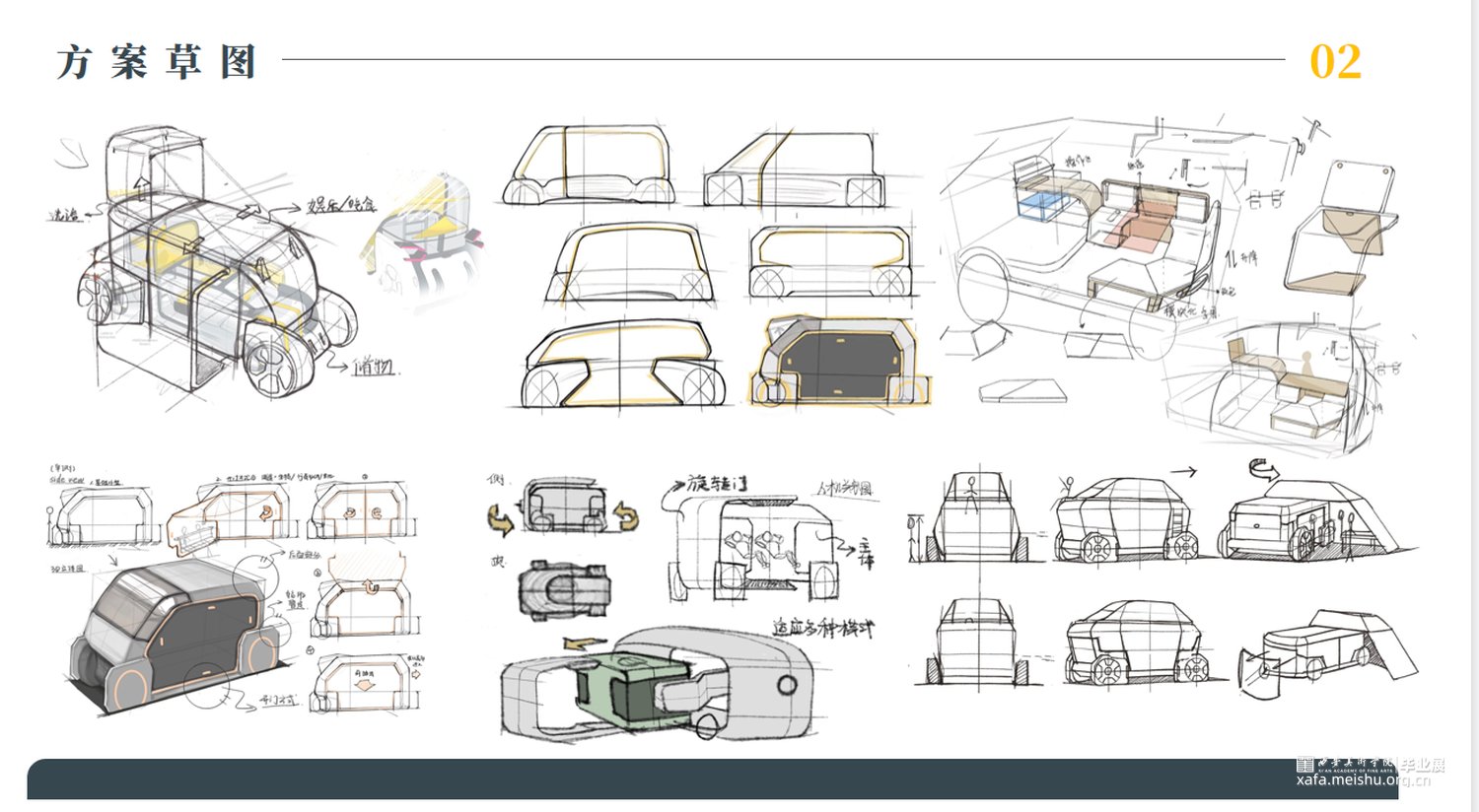
Task: Click the 适应多种模式 handwritten caption
Action: (x=822, y=628)
